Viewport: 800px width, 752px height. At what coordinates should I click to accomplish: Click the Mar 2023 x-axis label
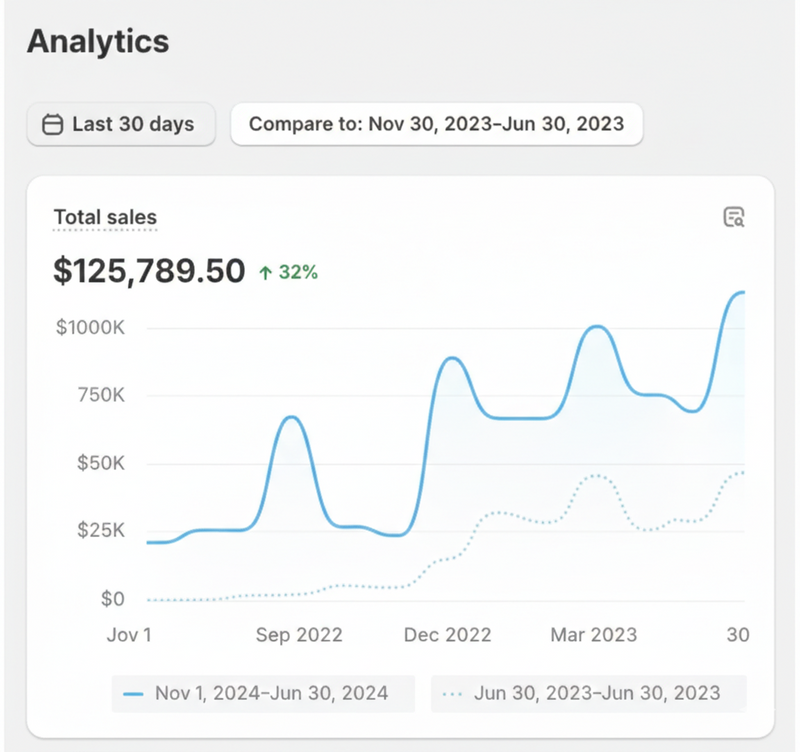(594, 634)
